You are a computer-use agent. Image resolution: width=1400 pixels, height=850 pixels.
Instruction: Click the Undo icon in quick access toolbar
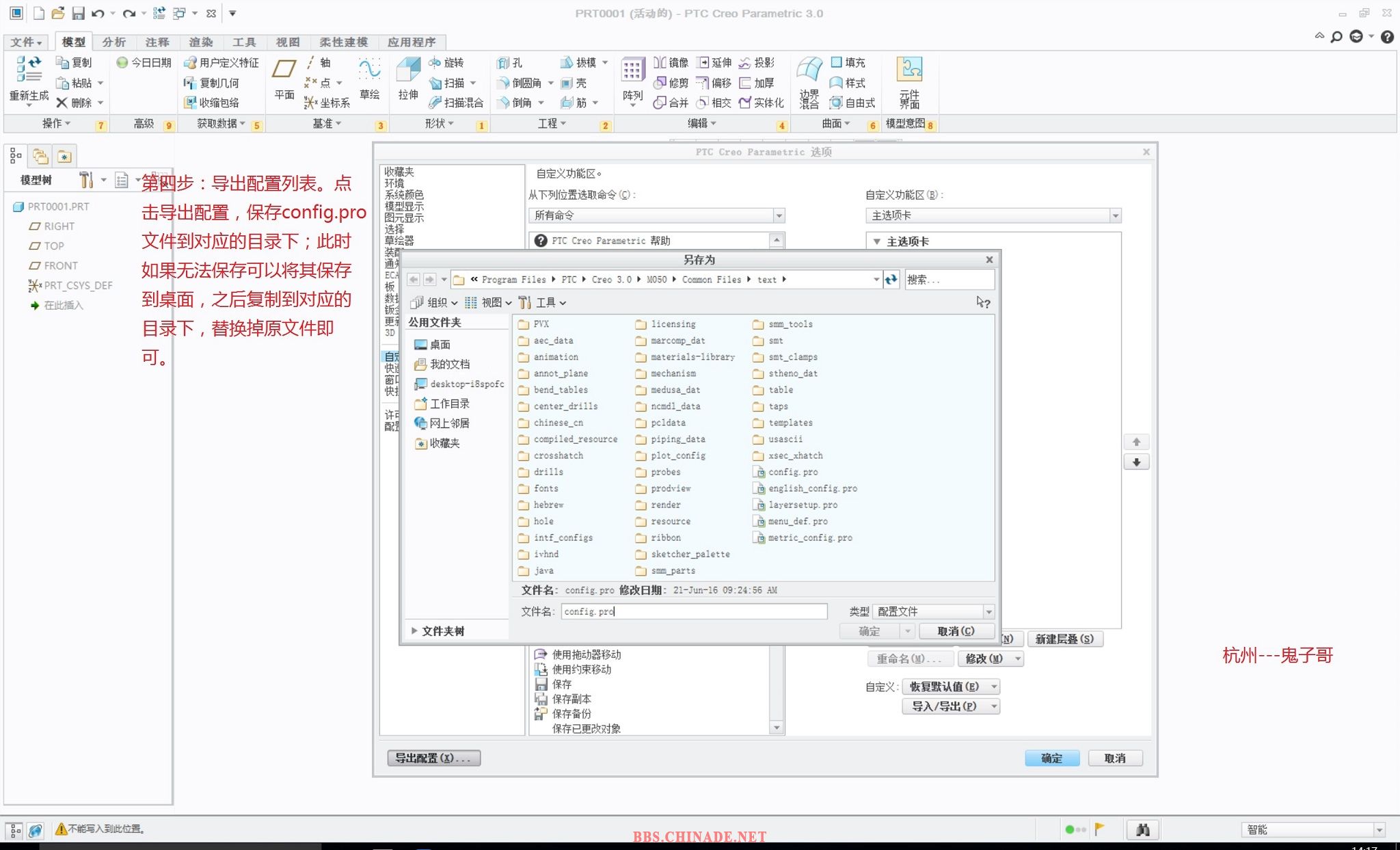tap(98, 13)
